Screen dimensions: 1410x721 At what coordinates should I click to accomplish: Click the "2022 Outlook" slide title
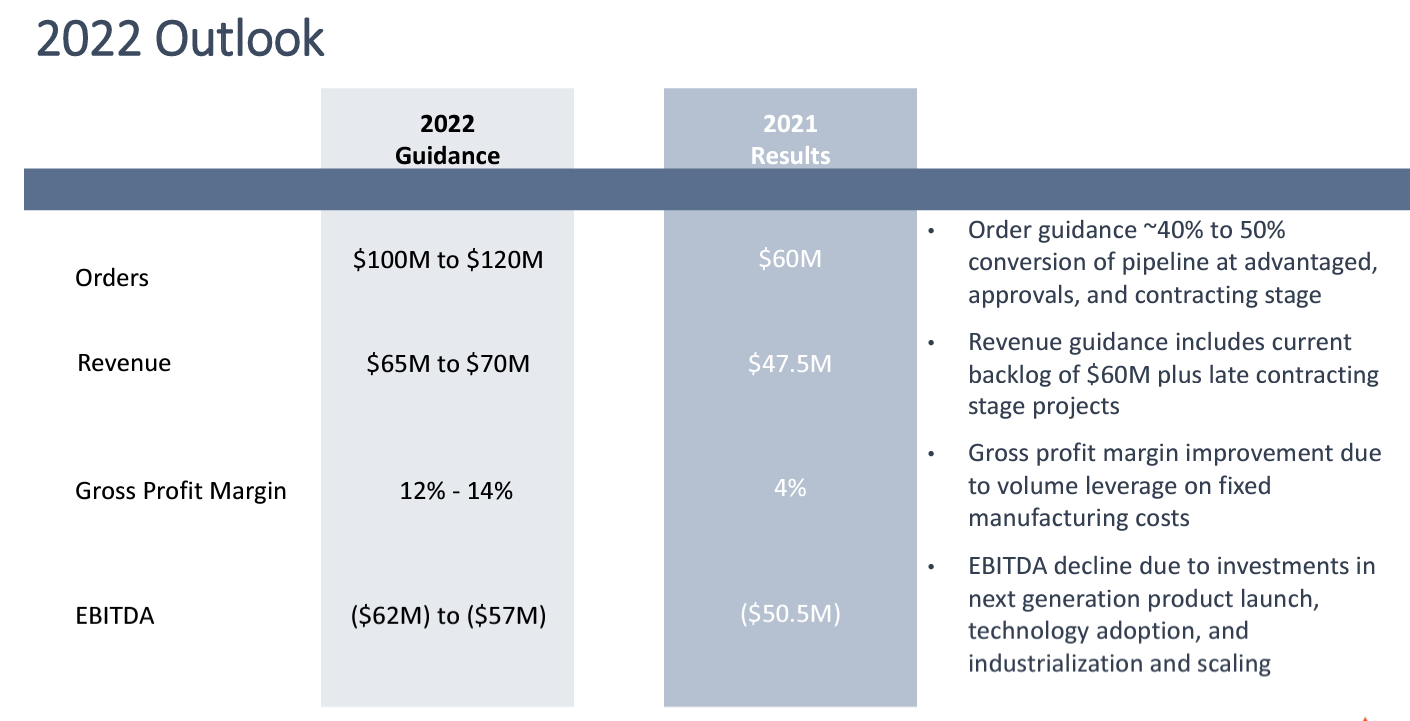point(181,40)
